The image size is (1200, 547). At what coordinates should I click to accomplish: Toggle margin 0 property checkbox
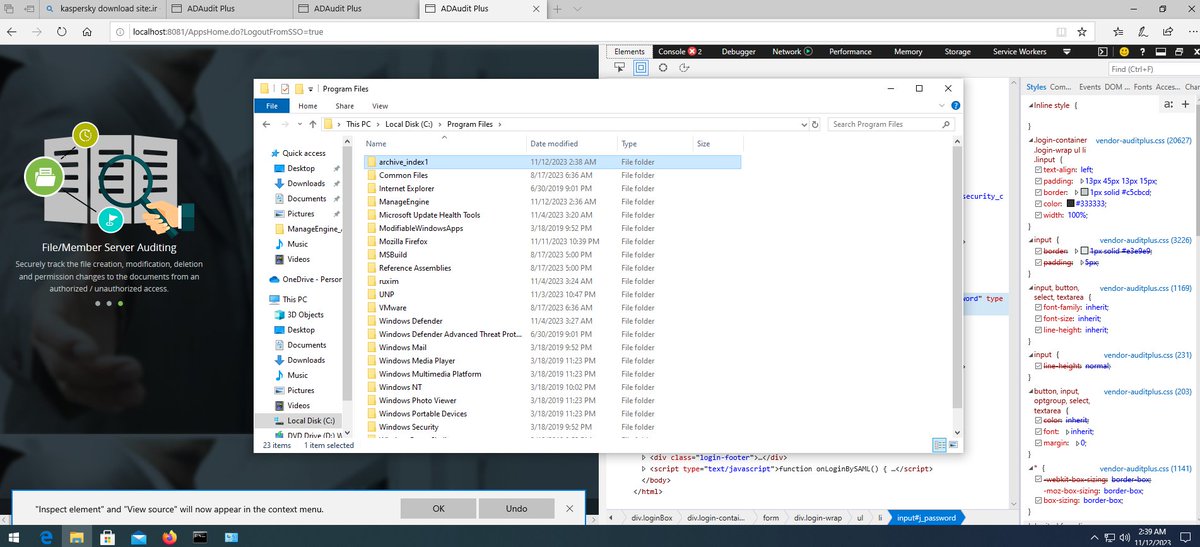[x=1036, y=441]
